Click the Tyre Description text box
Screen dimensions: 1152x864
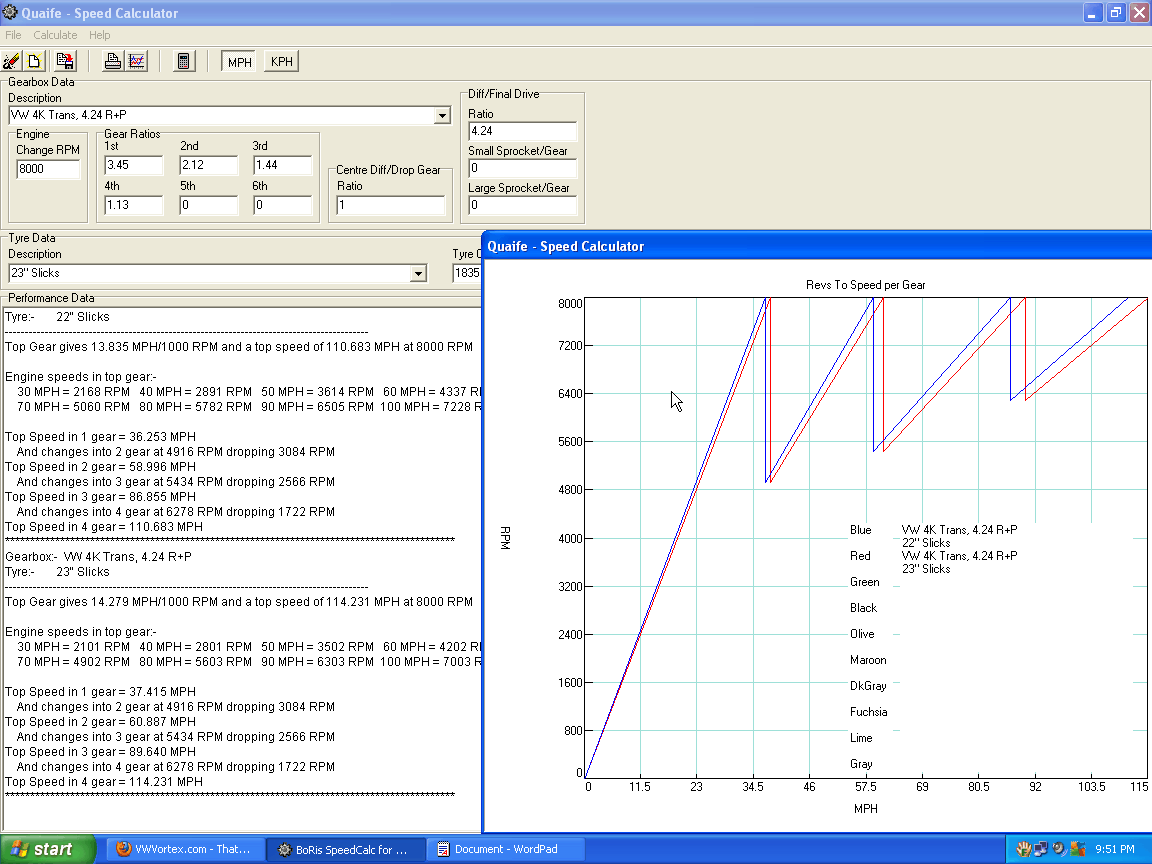(209, 273)
